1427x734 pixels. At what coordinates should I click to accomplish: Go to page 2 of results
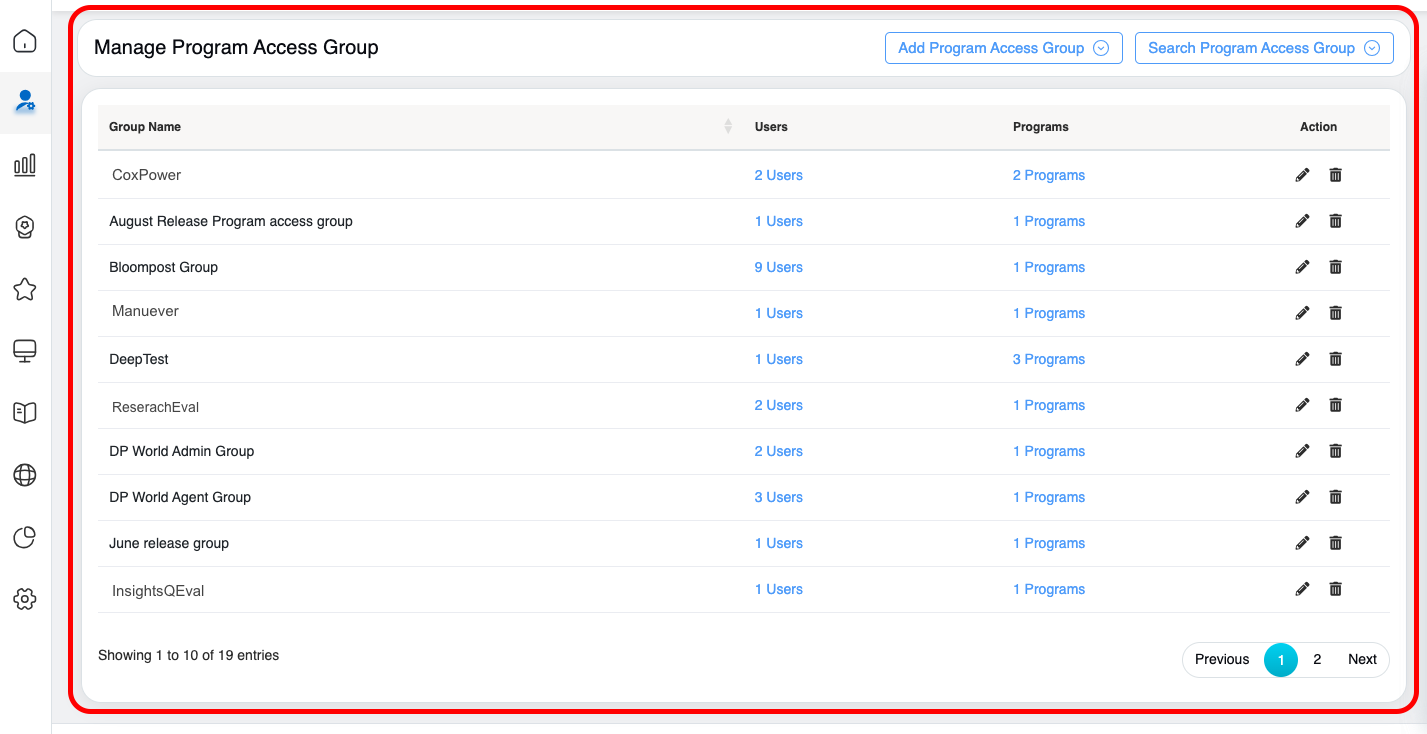click(x=1317, y=659)
